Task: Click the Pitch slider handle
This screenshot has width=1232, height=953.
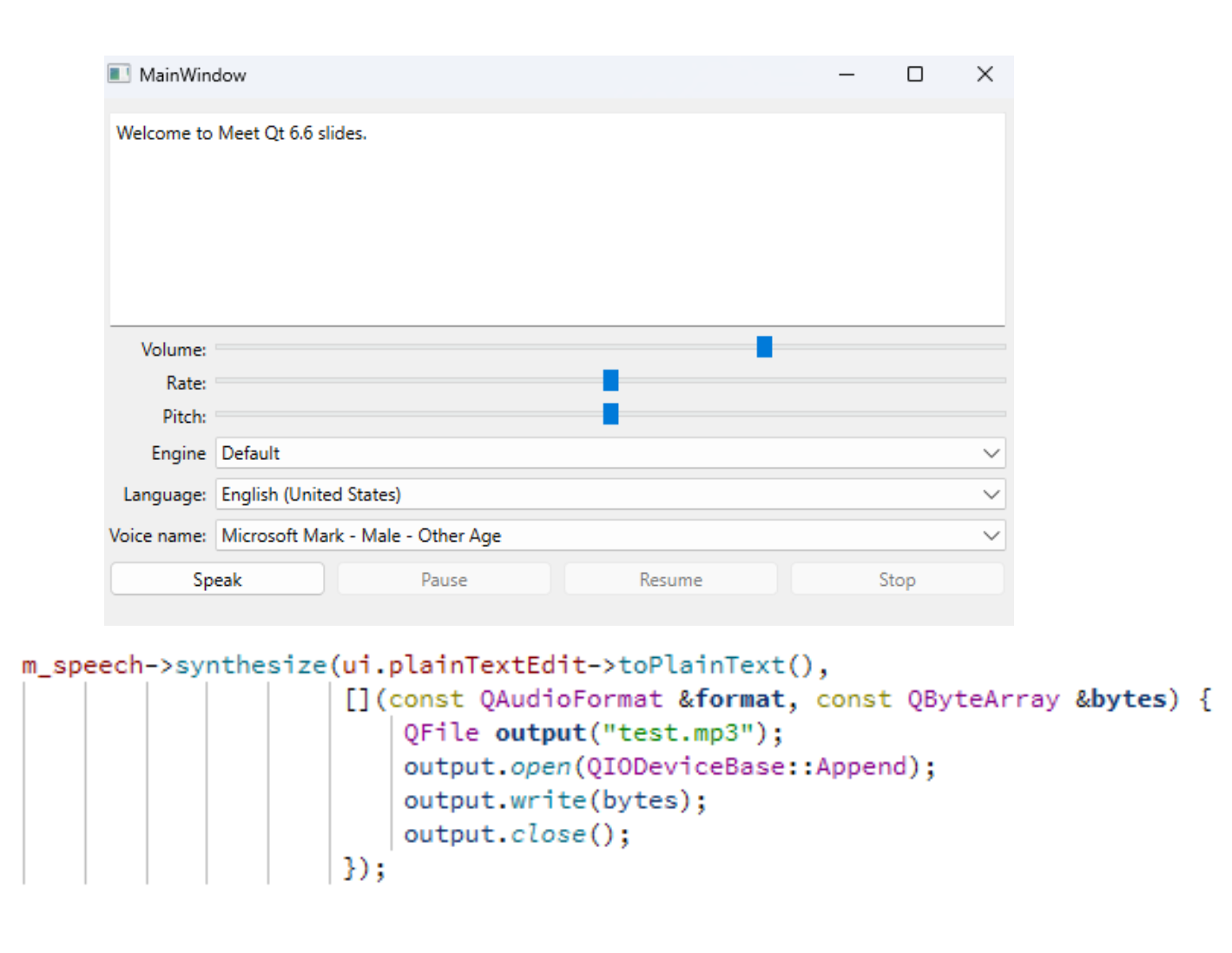Action: pyautogui.click(x=610, y=414)
